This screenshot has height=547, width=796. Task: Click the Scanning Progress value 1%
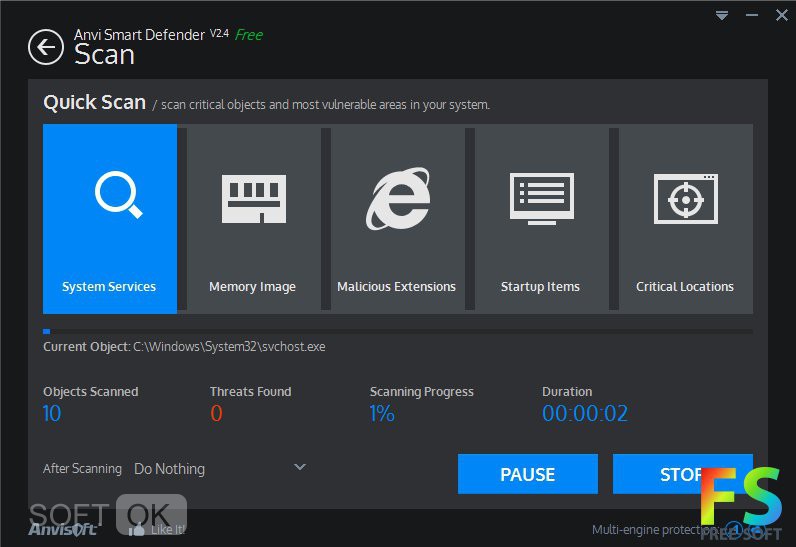pyautogui.click(x=382, y=414)
